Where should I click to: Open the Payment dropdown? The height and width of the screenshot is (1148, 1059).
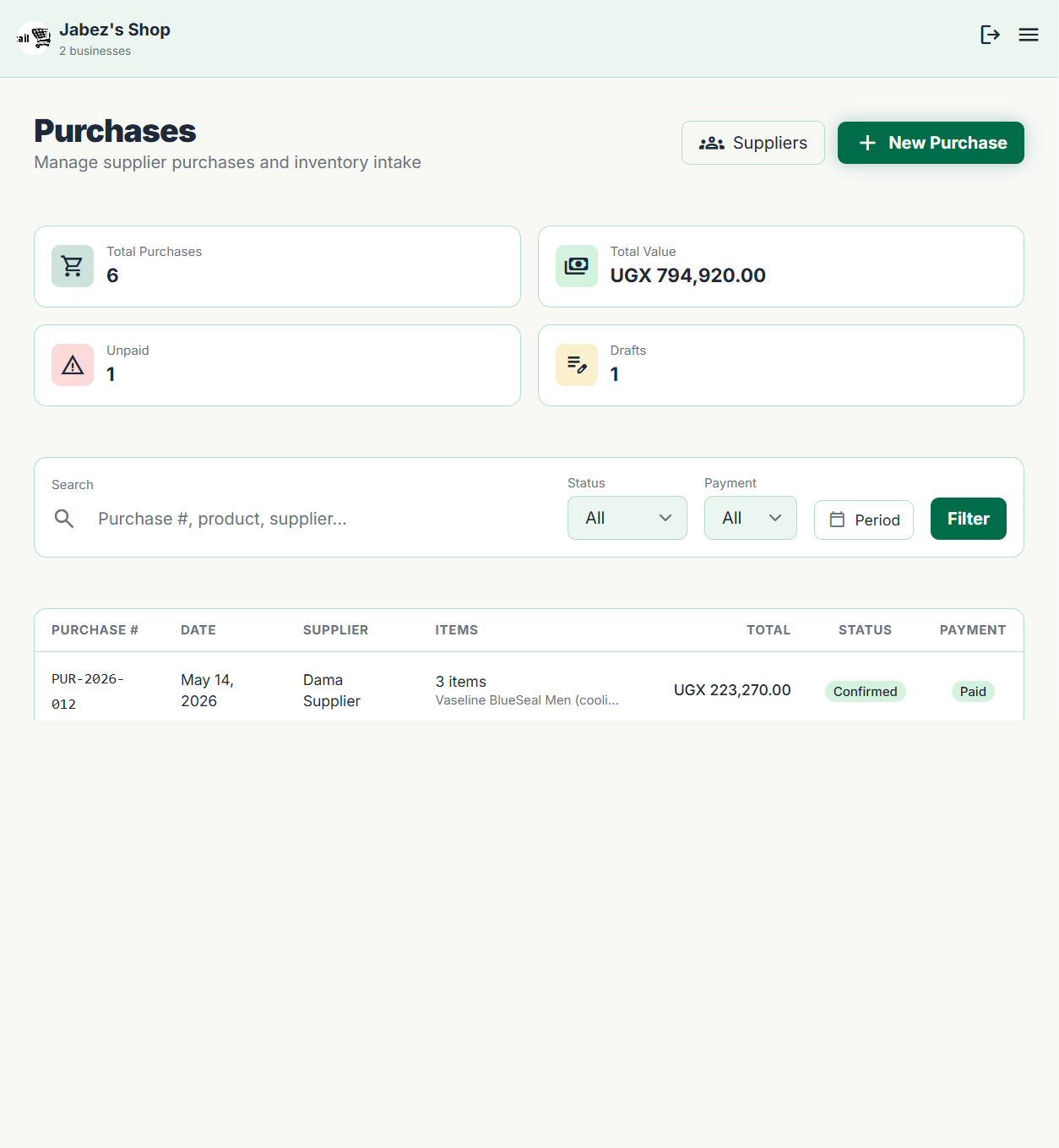point(751,518)
